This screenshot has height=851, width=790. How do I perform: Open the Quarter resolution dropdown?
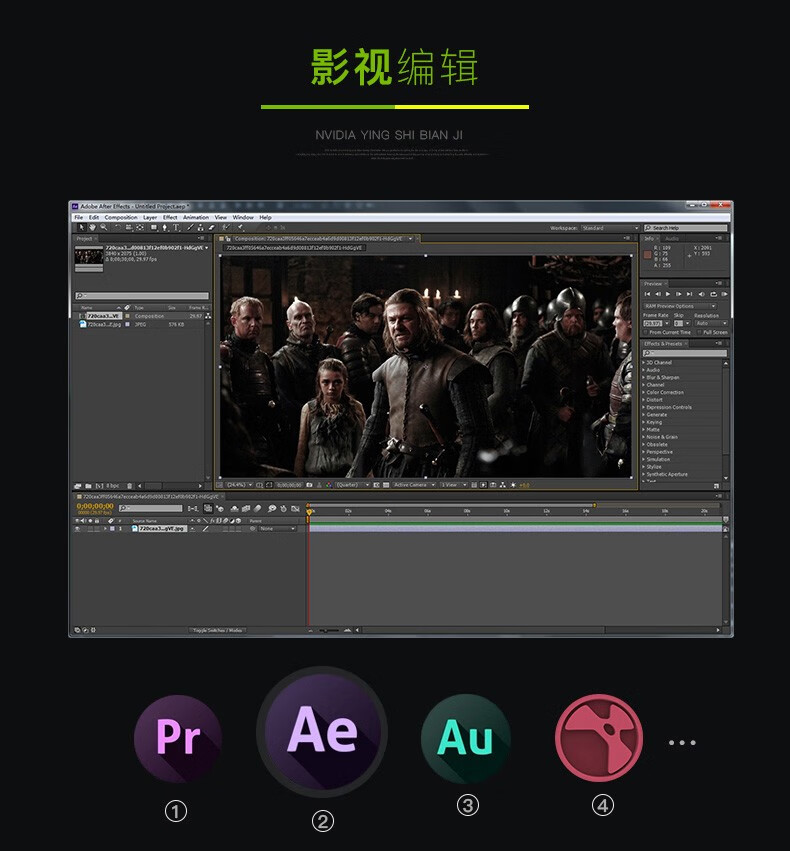click(x=353, y=485)
